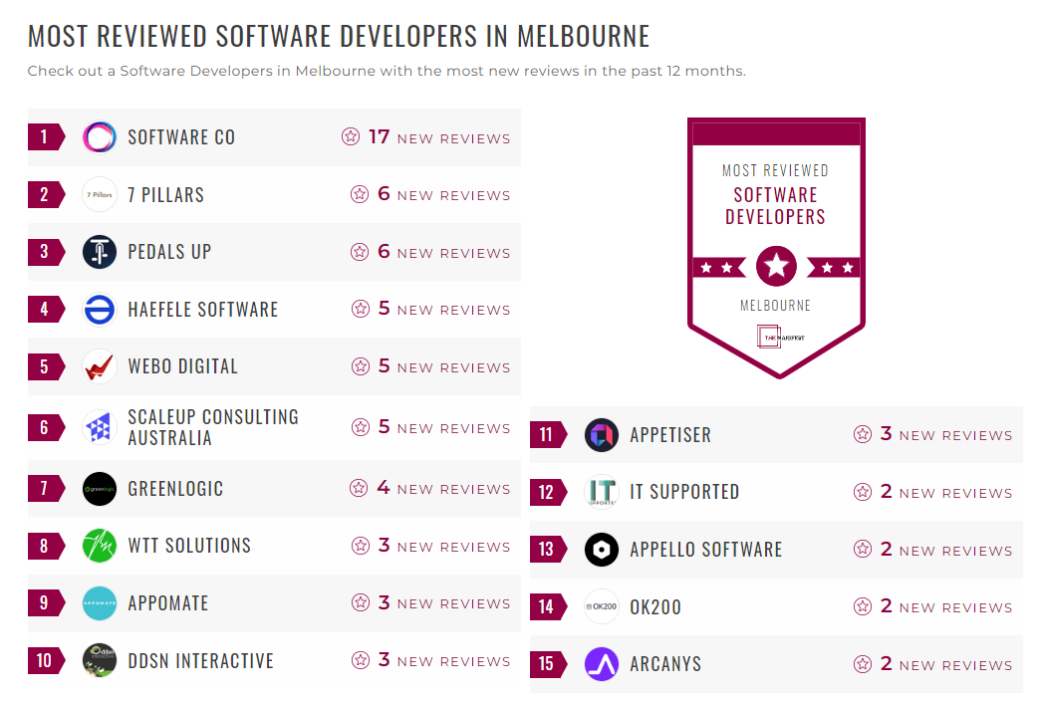Select the DDSN Interactive logo
1040x701 pixels.
click(99, 661)
